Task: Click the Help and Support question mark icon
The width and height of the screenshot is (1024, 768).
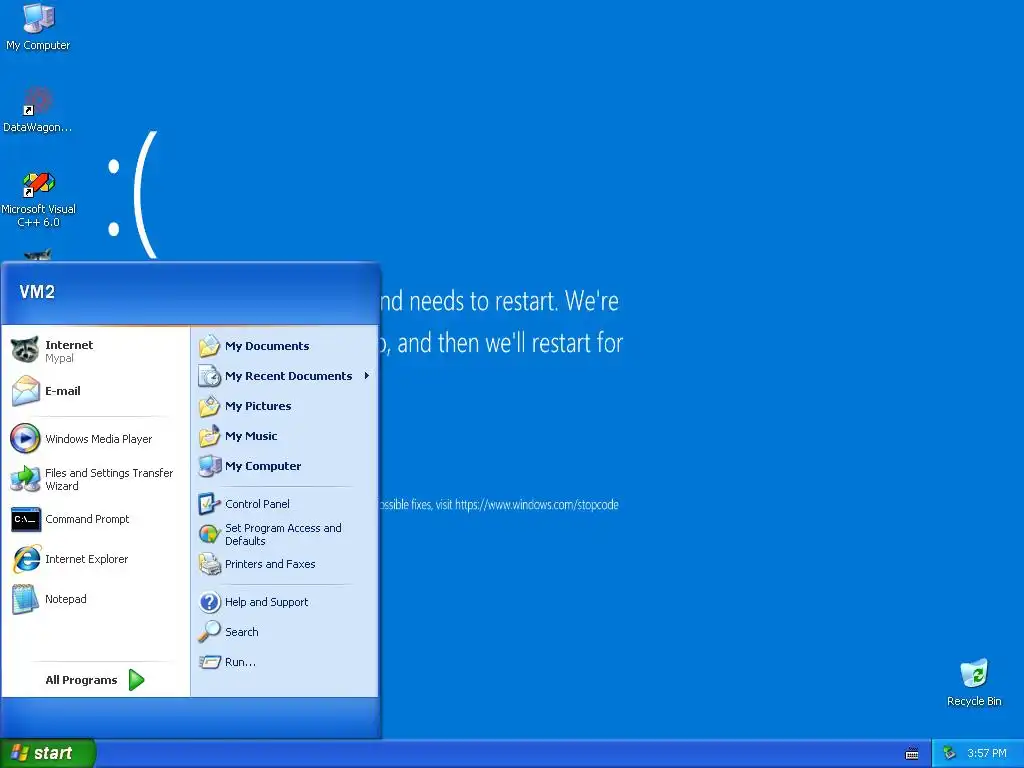Action: 210,601
